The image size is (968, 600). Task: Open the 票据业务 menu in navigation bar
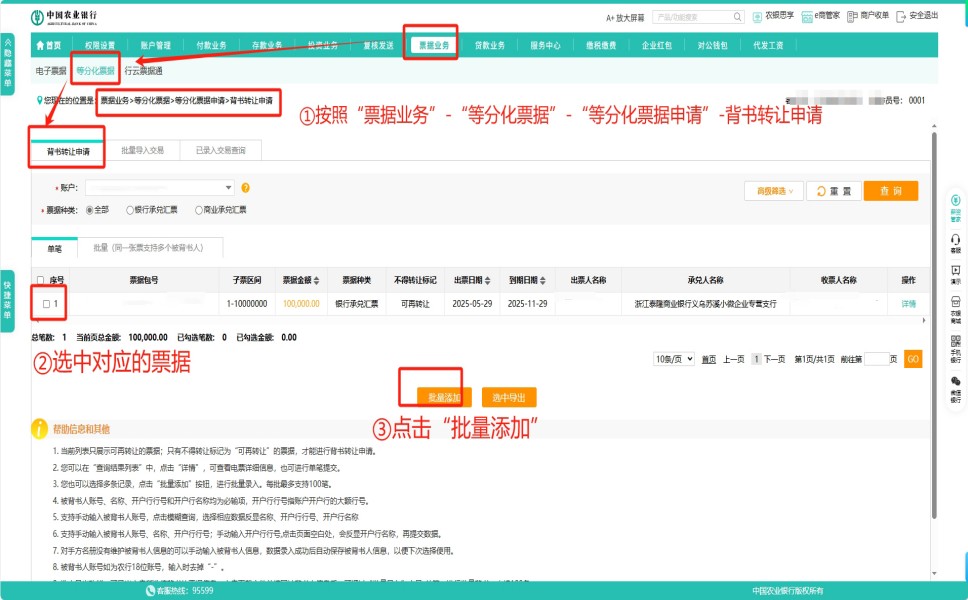(x=434, y=45)
